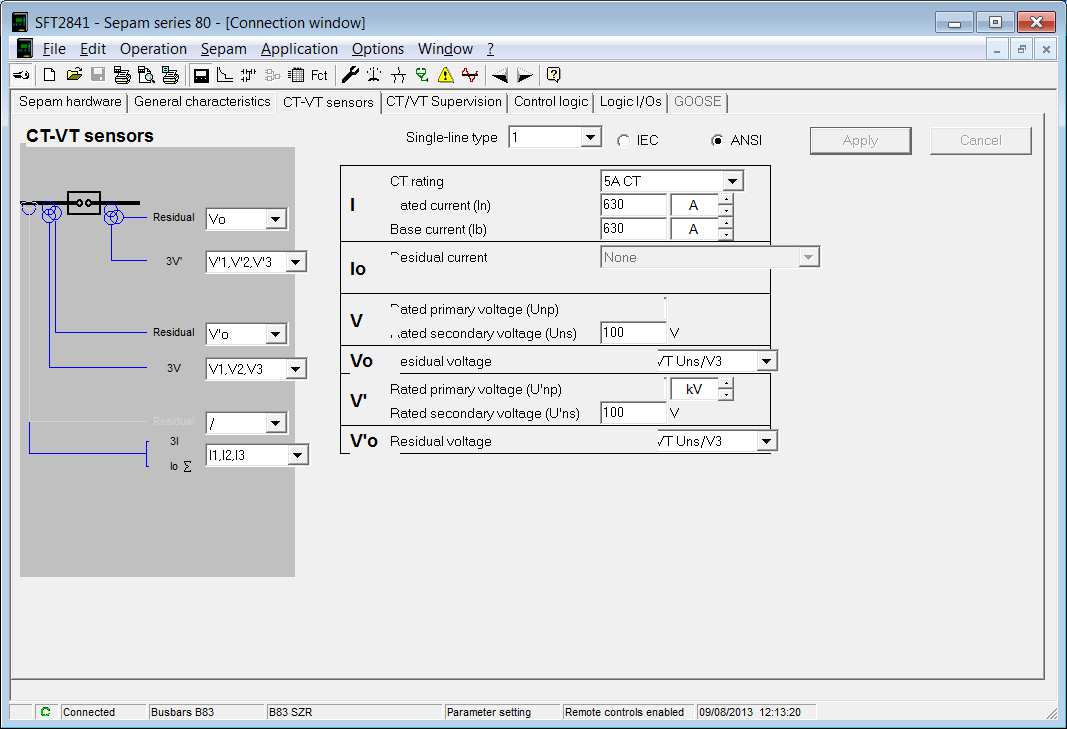Open the Vo Residual voltage dropdown

(766, 361)
